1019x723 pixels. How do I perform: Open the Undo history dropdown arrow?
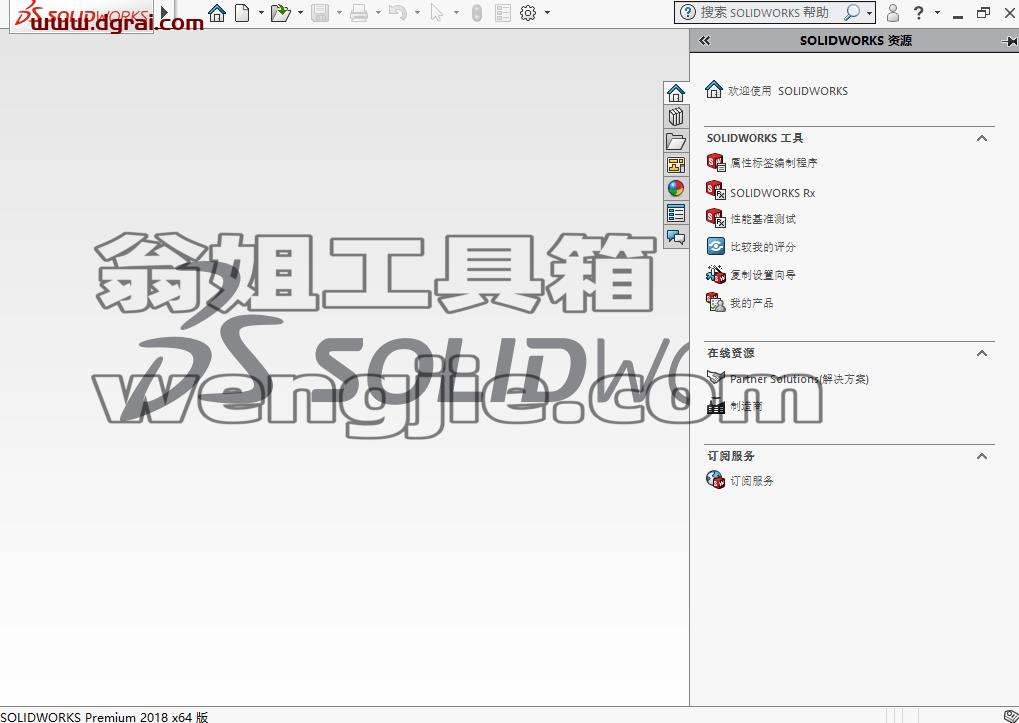click(417, 12)
